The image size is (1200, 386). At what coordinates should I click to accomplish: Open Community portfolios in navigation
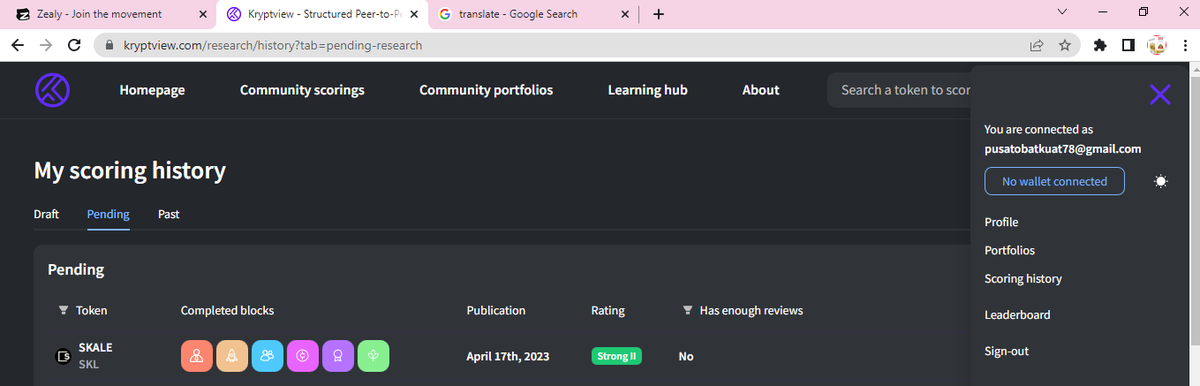click(486, 90)
